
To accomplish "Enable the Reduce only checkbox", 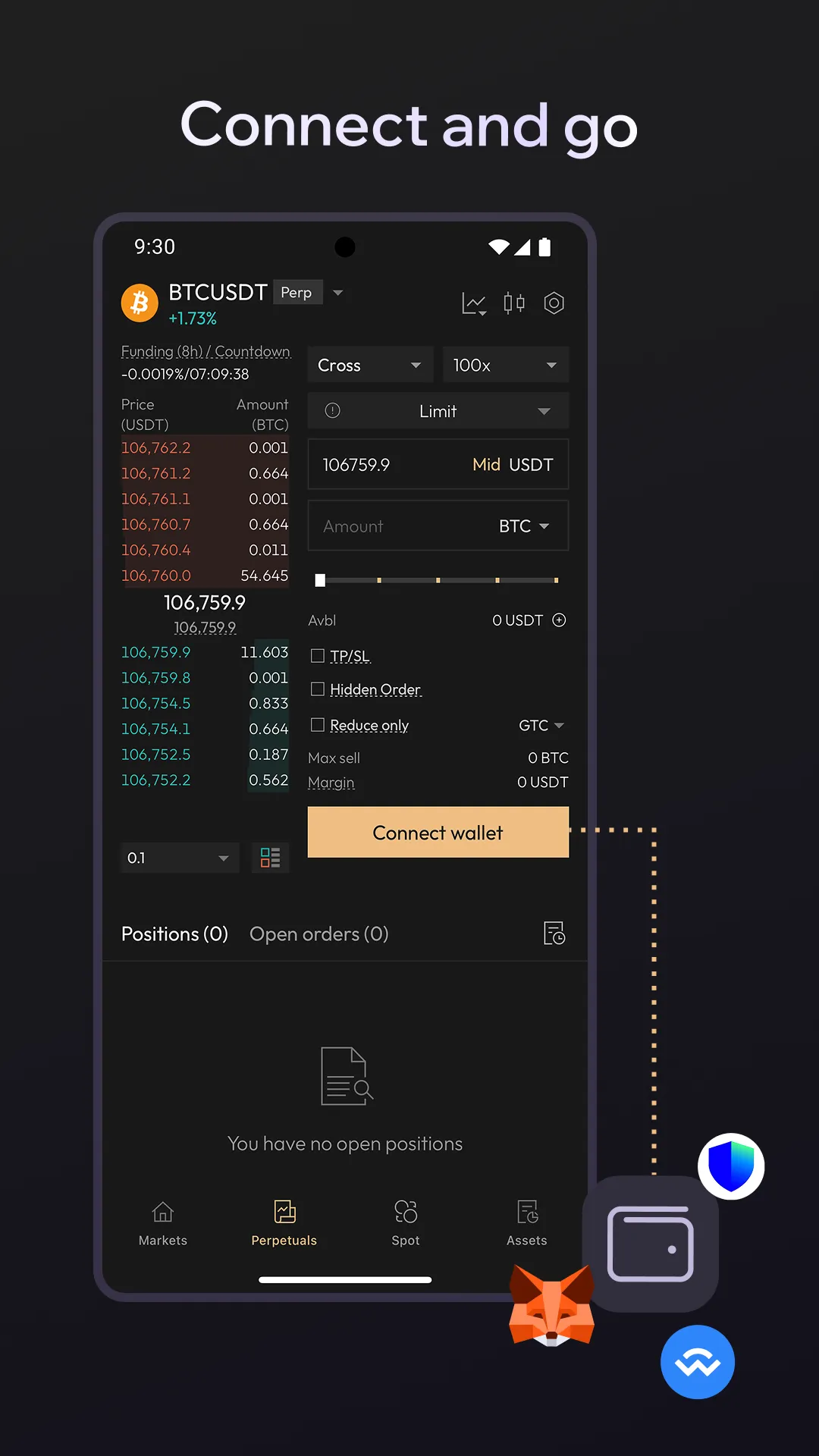I will click(x=318, y=725).
